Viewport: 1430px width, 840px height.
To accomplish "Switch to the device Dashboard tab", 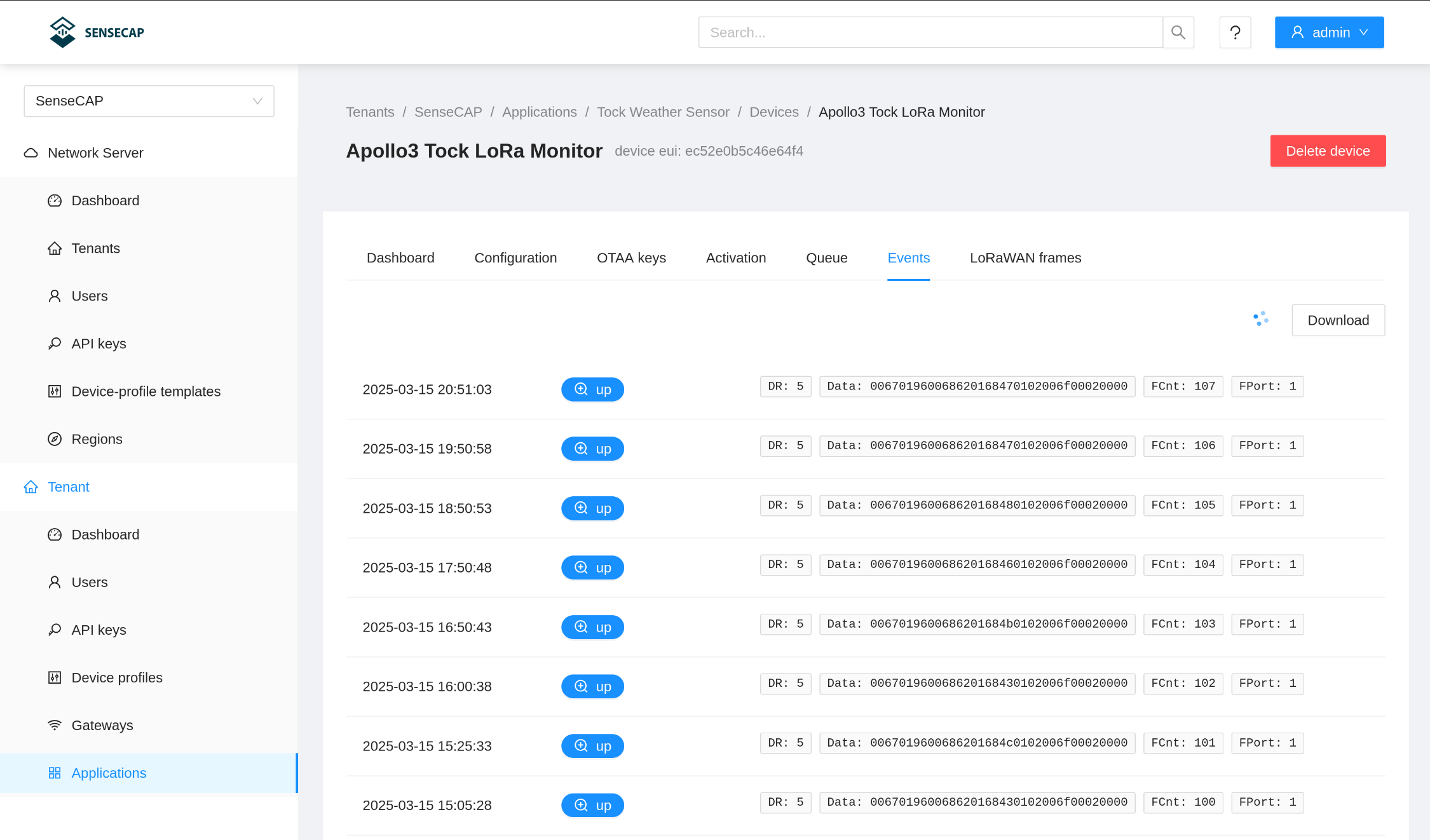I will pos(400,258).
